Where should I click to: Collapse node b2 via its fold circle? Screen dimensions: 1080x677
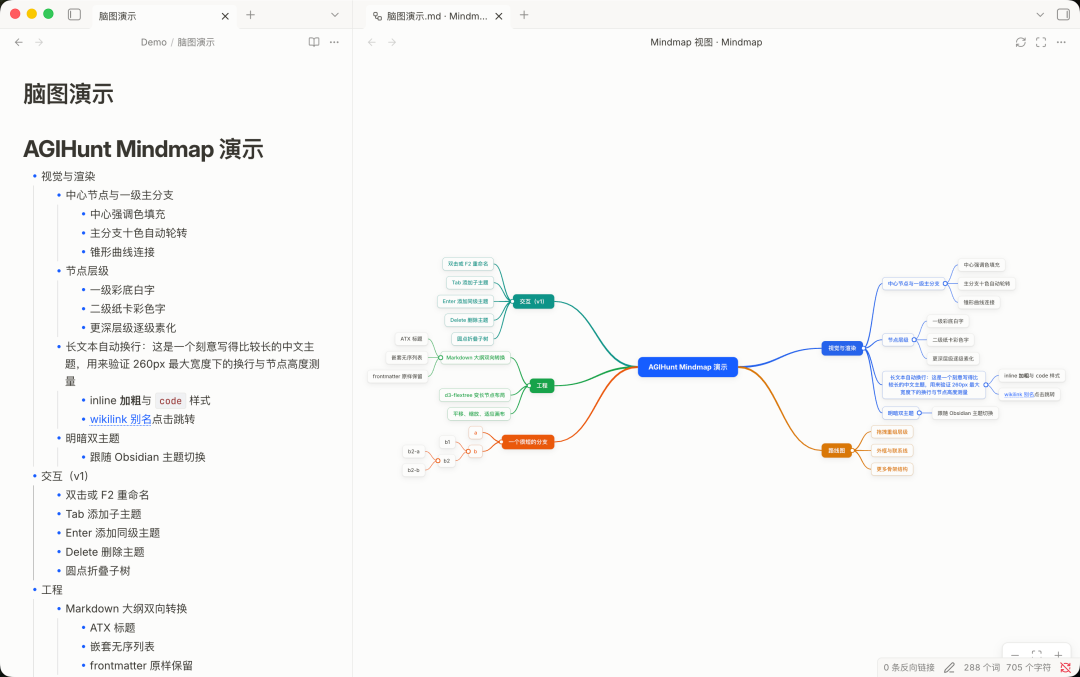(x=438, y=461)
